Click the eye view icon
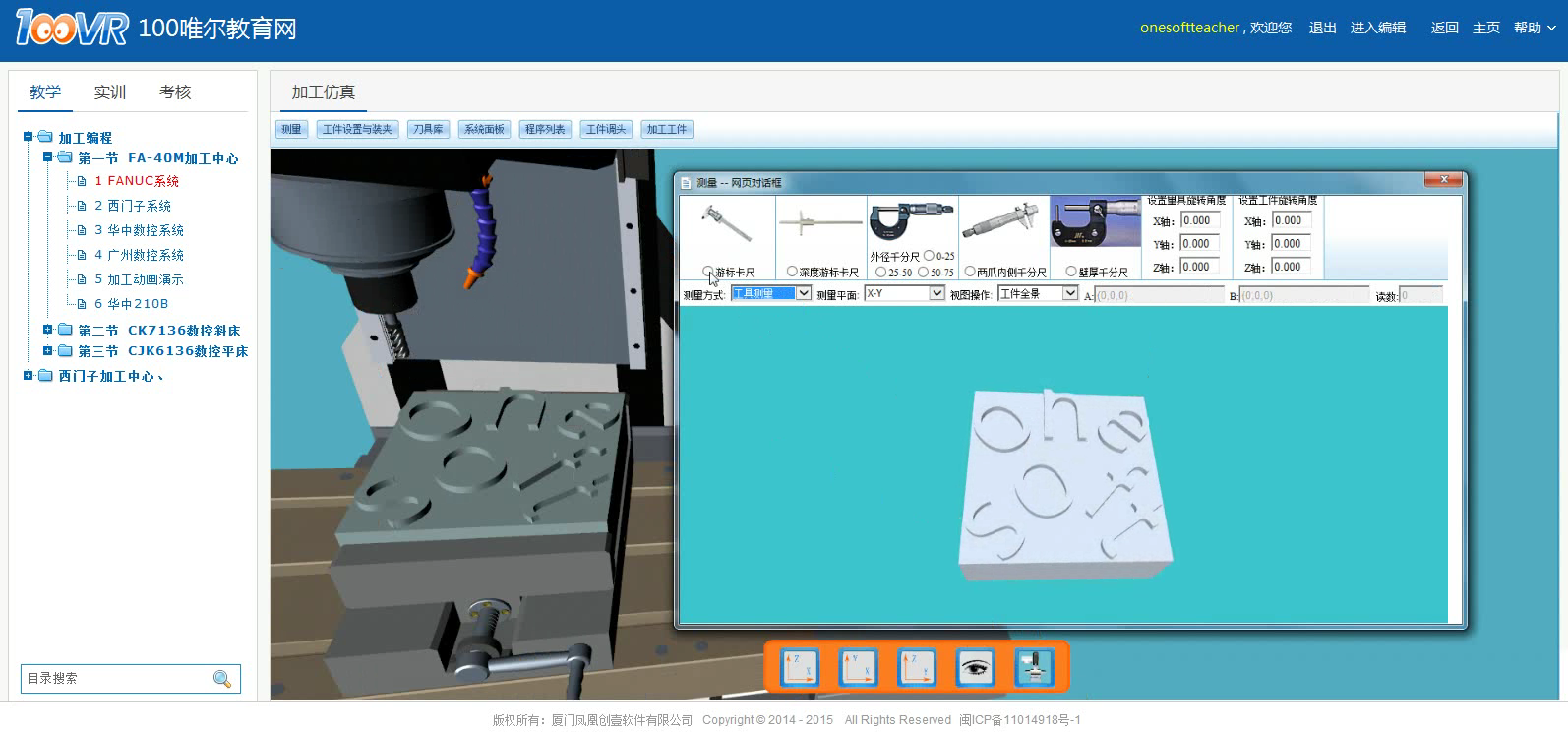Screen dimensions: 1568x732 click(x=975, y=668)
